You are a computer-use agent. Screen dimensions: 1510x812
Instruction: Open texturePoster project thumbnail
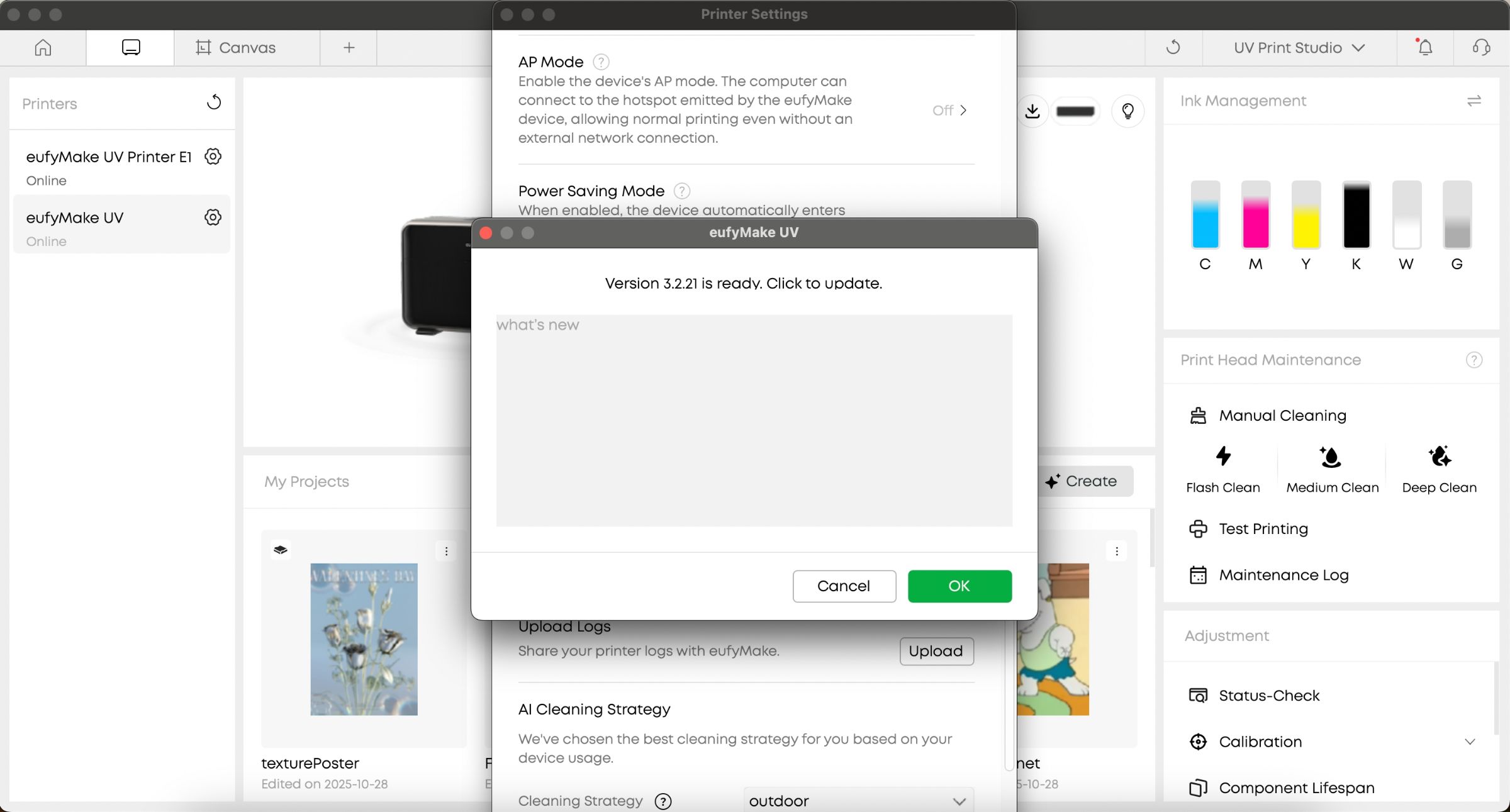[364, 639]
